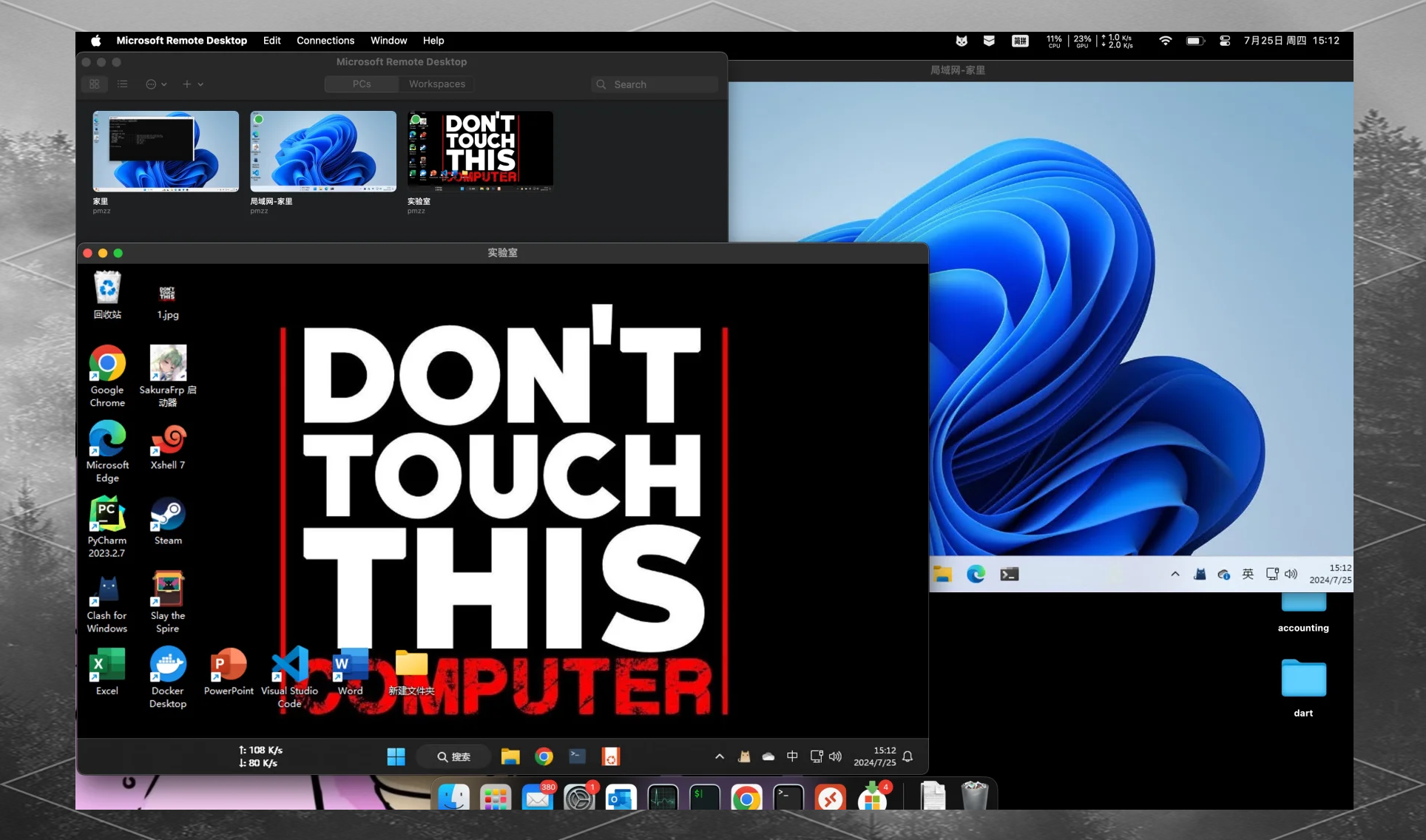Switch to PCs tab in Remote Desktop

click(x=360, y=83)
